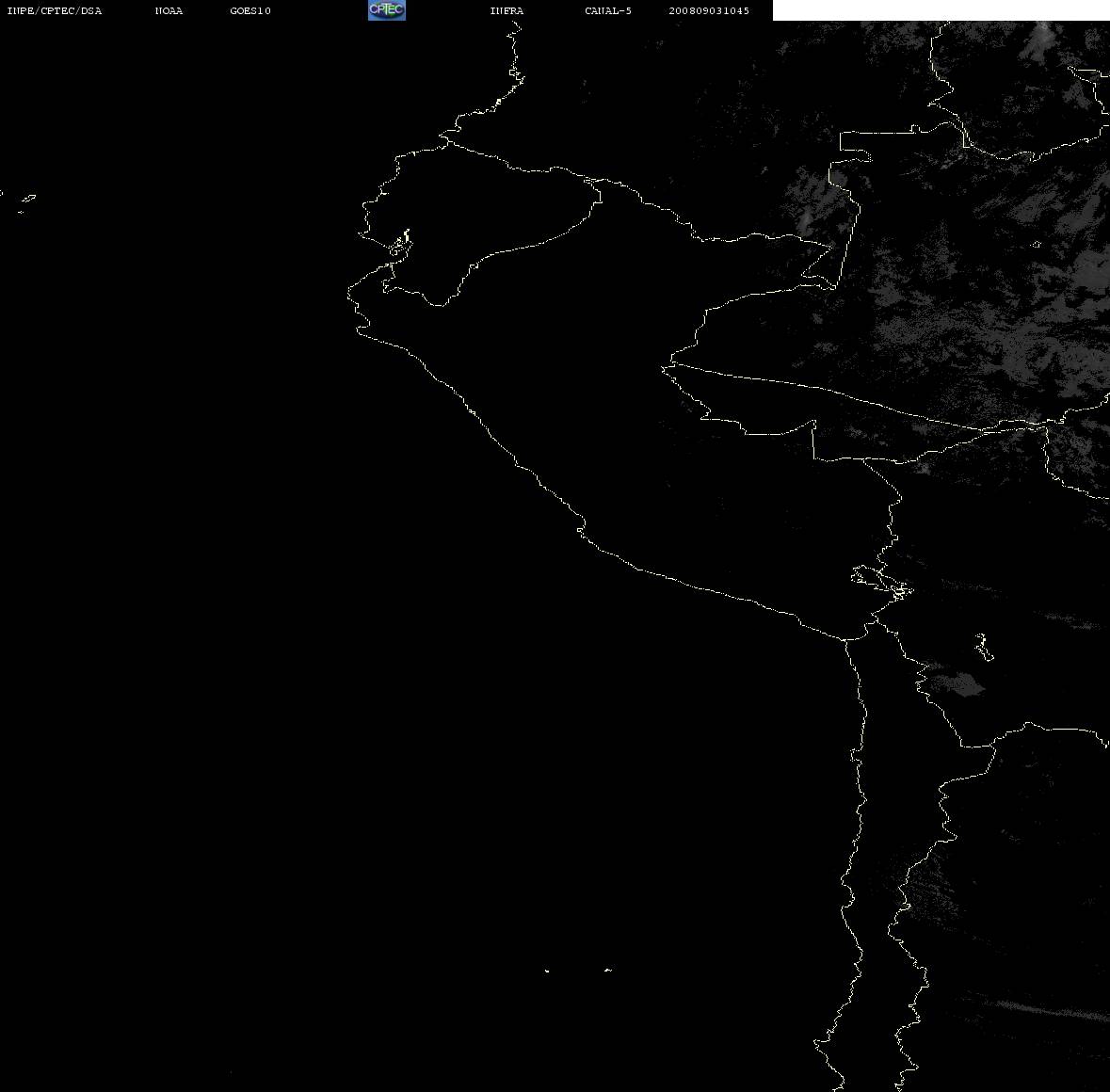Click the CANAL-5 channel label

click(608, 10)
